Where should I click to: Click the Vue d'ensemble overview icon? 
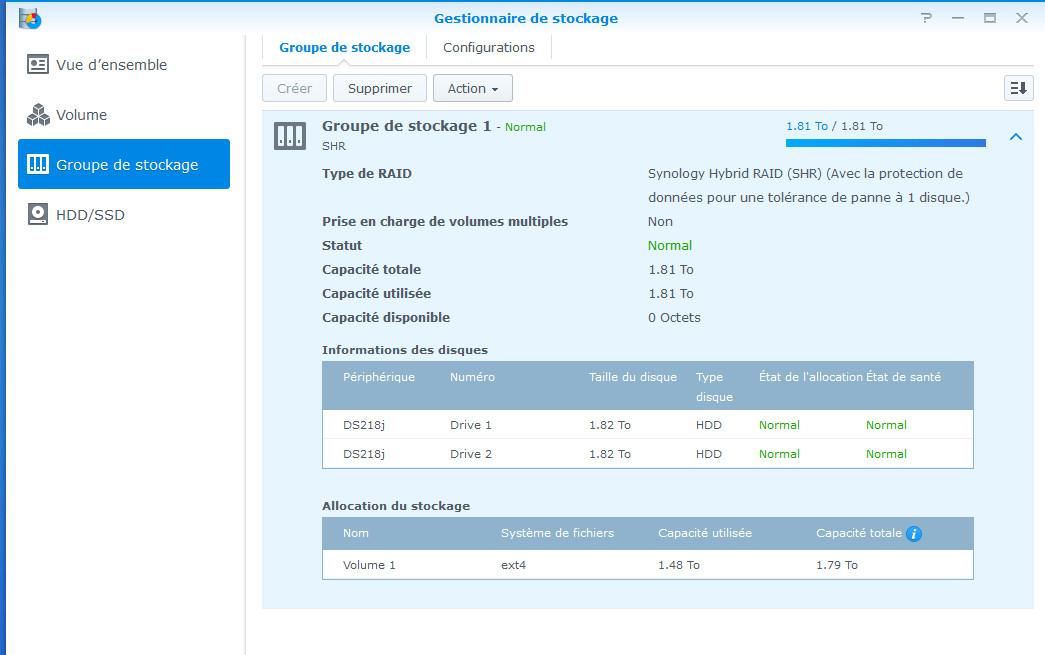[x=38, y=65]
